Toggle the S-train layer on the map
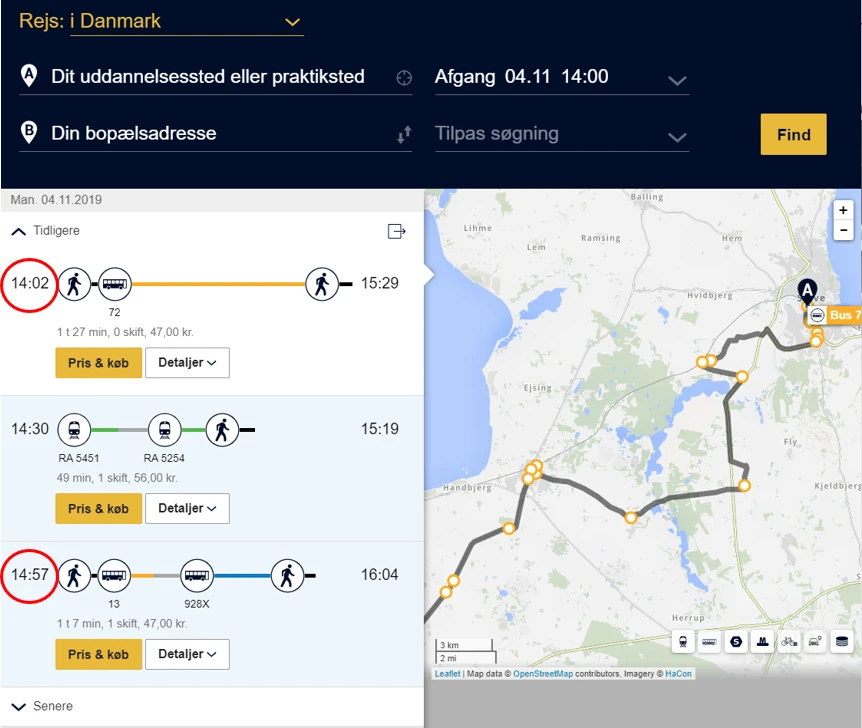The width and height of the screenshot is (862, 728). click(736, 641)
